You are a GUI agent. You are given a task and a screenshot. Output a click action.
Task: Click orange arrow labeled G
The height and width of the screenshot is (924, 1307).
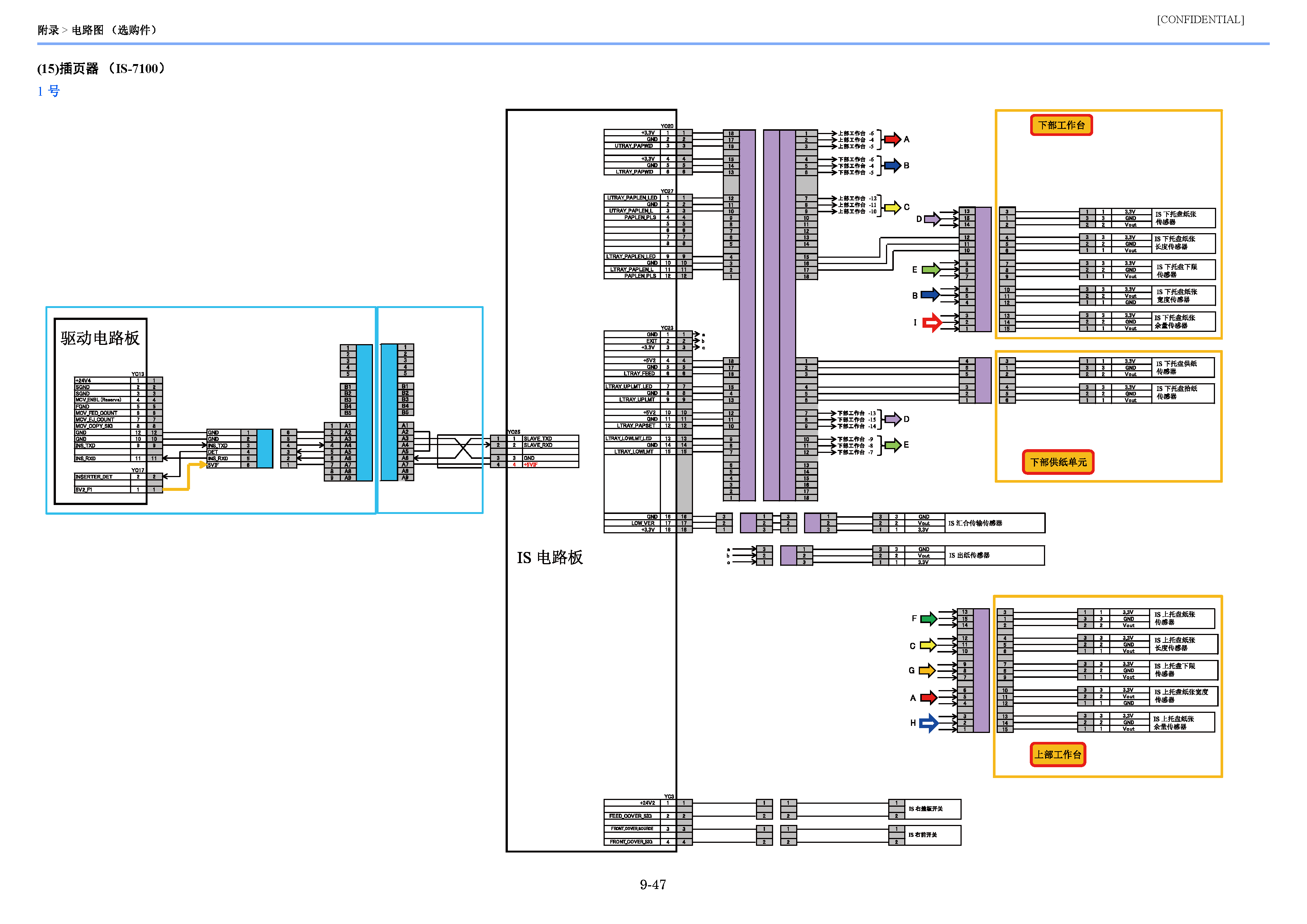pyautogui.click(x=927, y=671)
